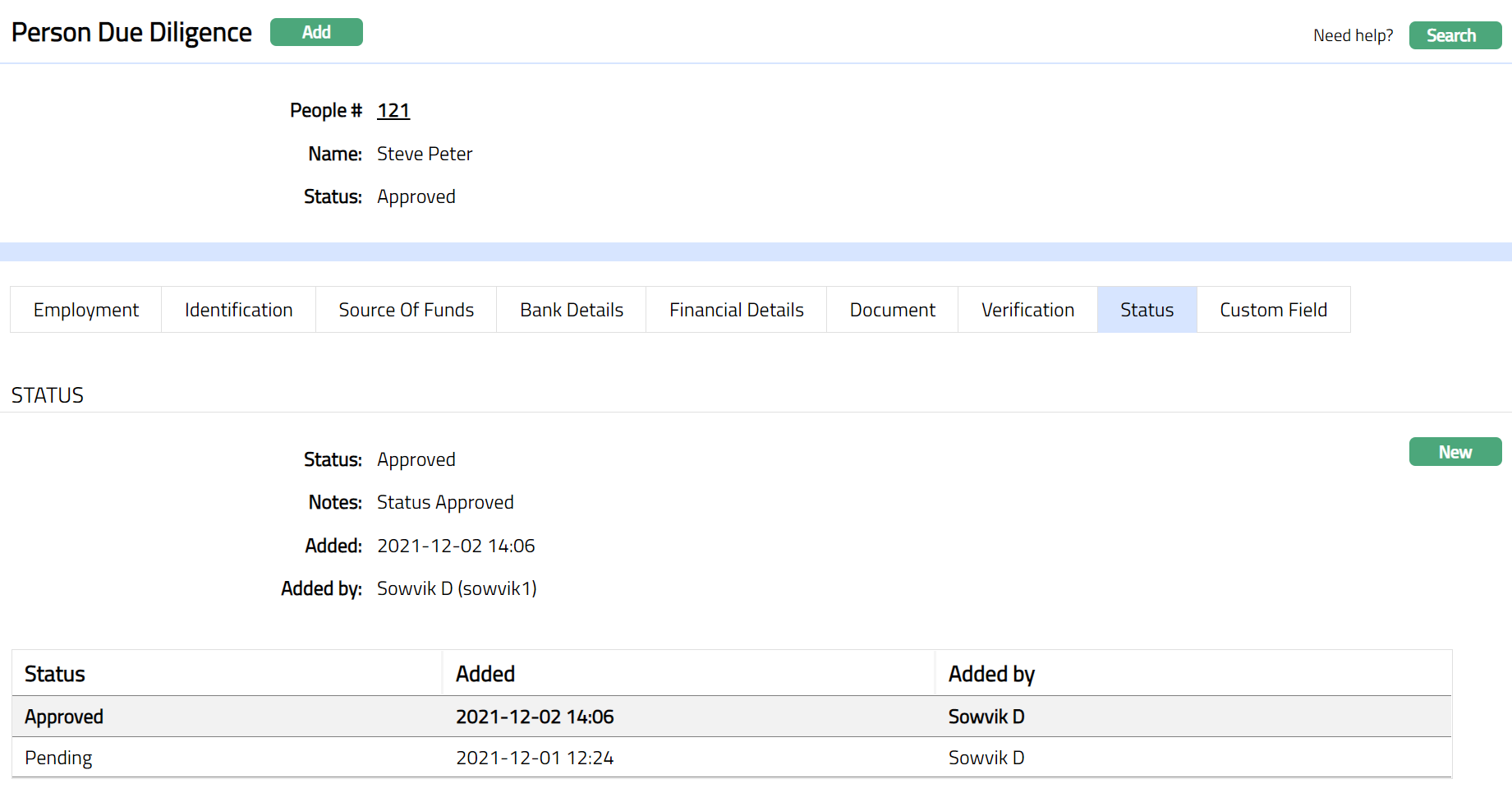Select the Source Of Funds tab

click(x=406, y=310)
